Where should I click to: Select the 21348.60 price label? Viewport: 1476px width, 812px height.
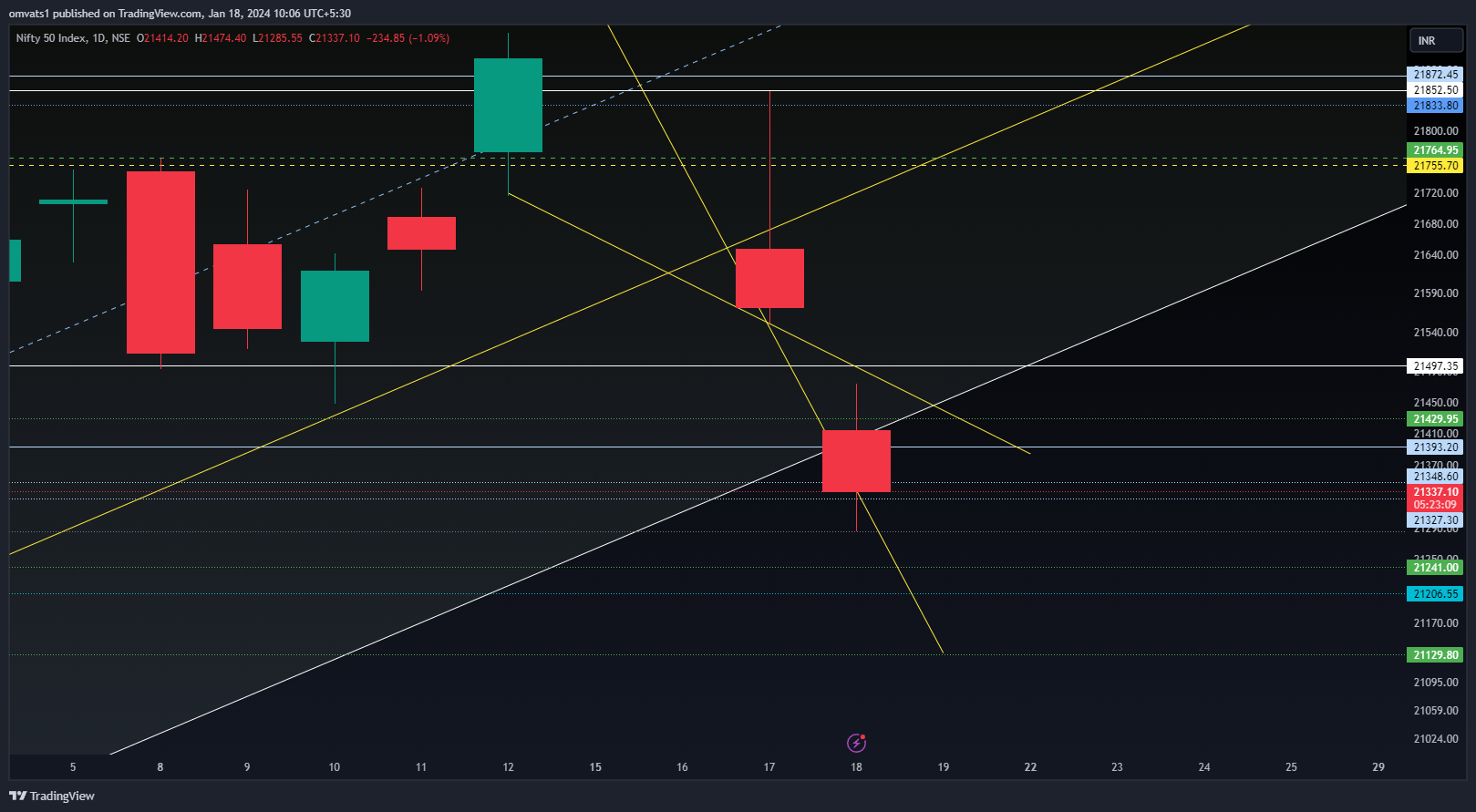tap(1435, 477)
